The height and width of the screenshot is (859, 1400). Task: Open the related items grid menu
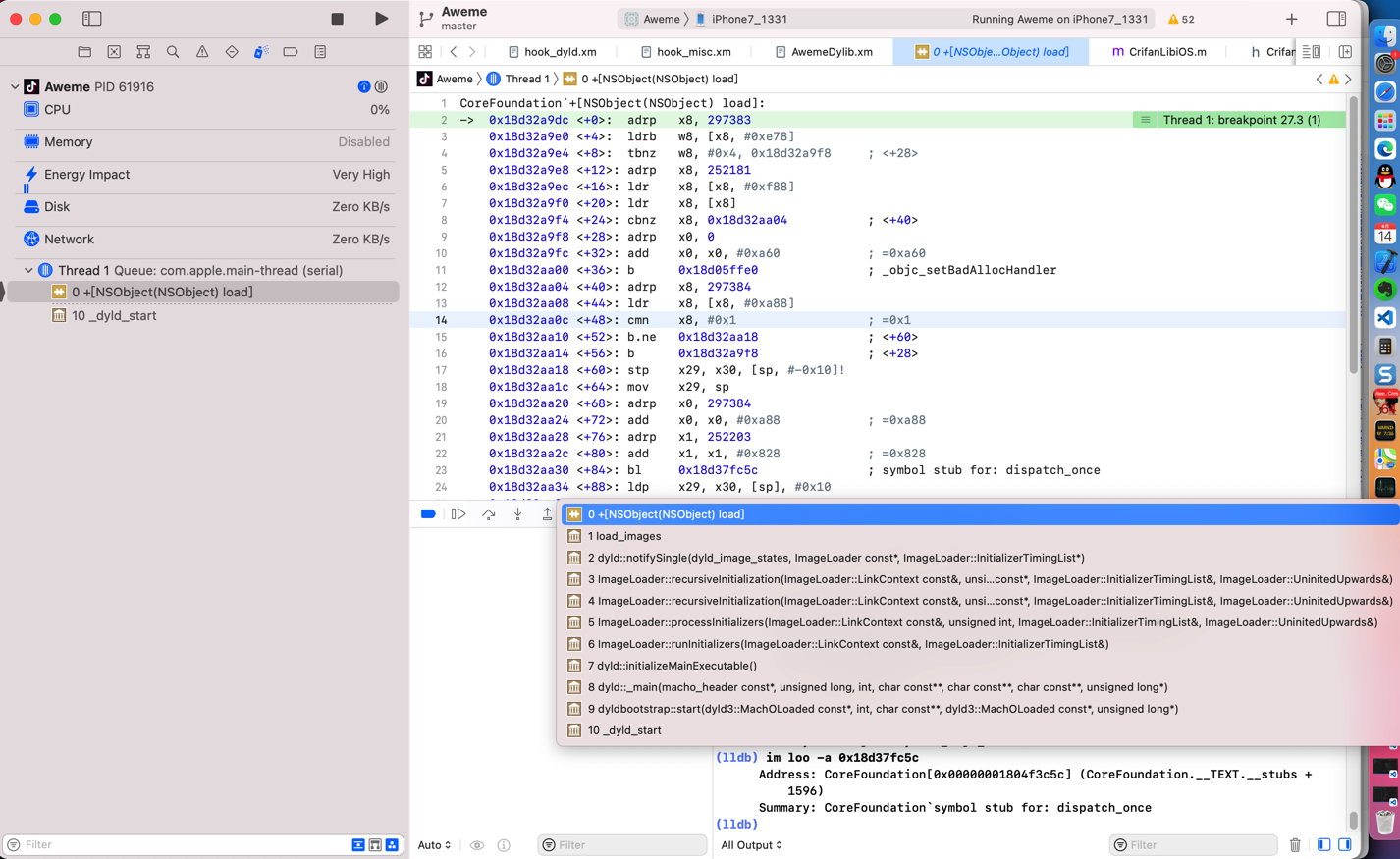pos(425,52)
